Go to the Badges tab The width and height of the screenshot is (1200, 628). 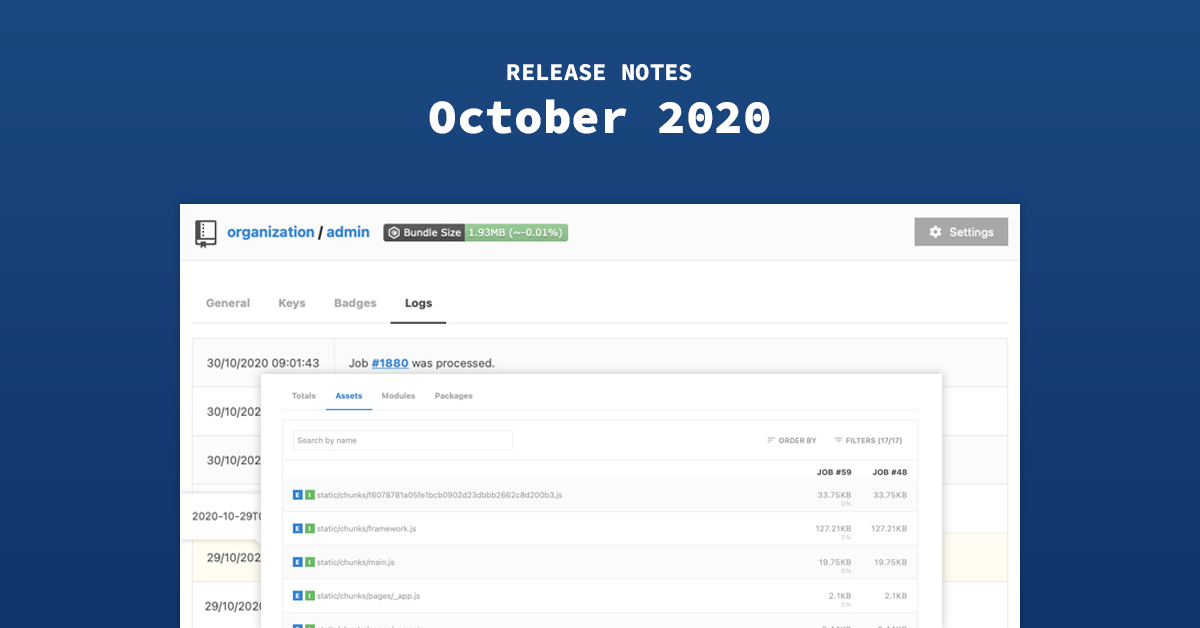point(355,302)
